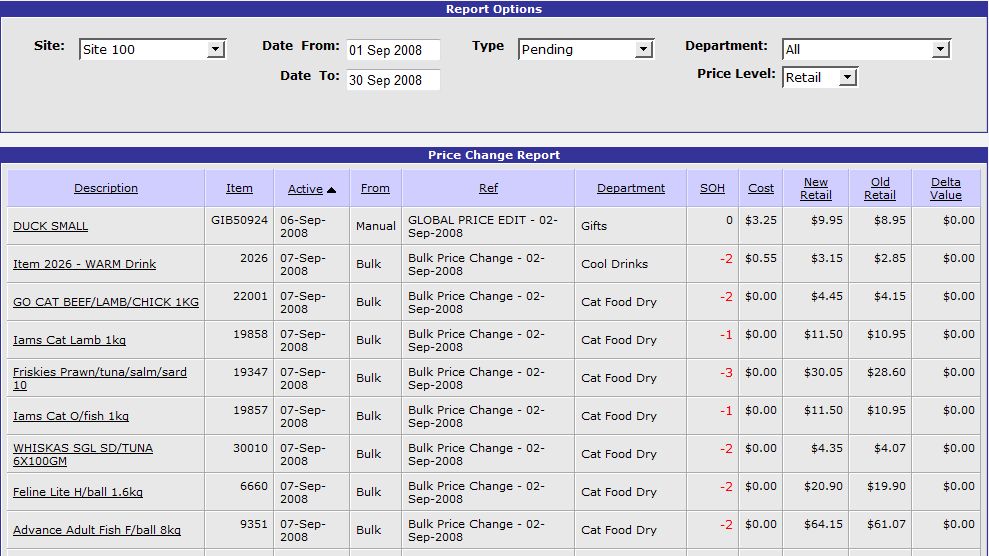Open the Site dropdown showing Site 100

[x=153, y=49]
